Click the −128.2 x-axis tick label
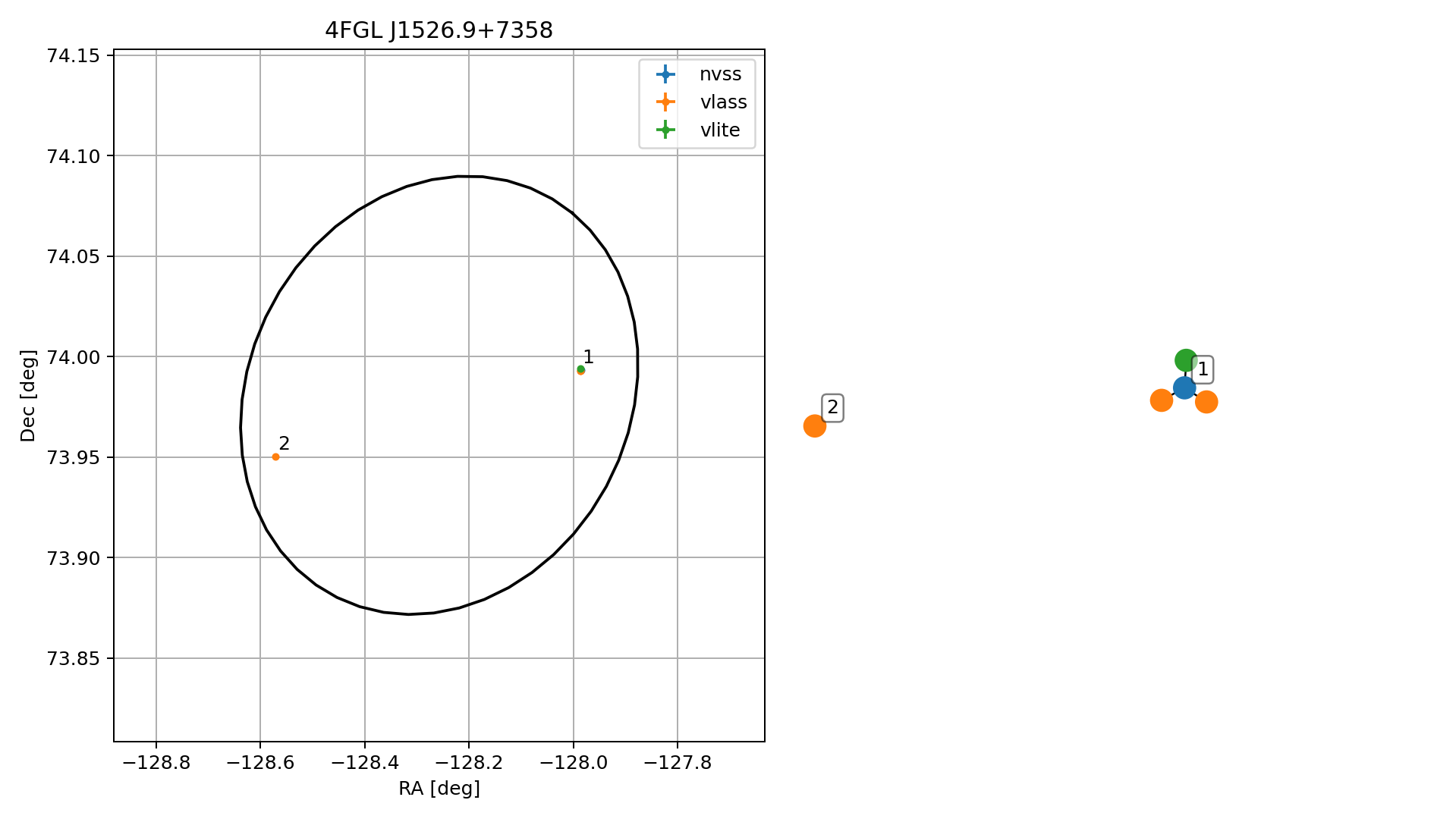This screenshot has width=1456, height=819. click(469, 763)
